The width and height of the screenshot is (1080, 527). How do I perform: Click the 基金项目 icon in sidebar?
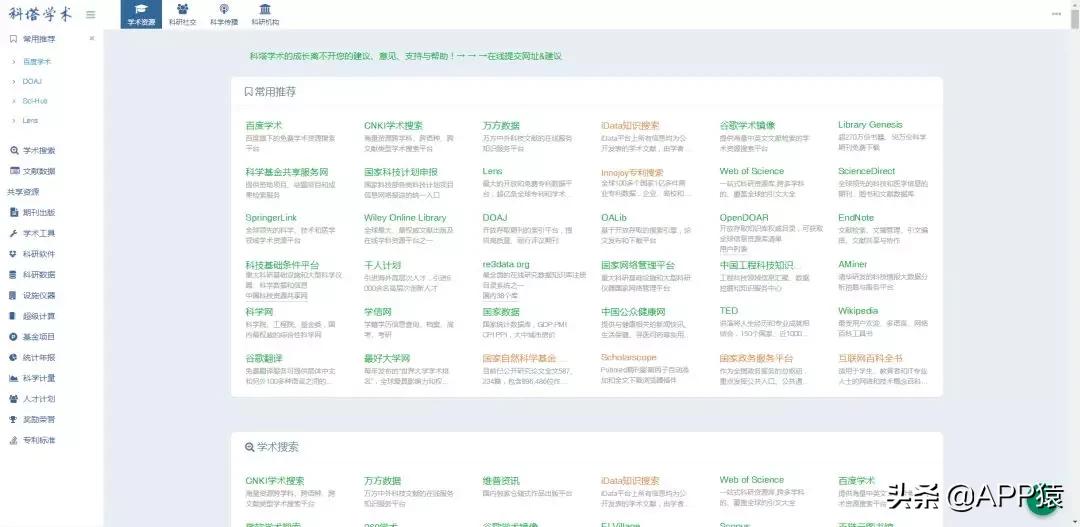tap(14, 337)
